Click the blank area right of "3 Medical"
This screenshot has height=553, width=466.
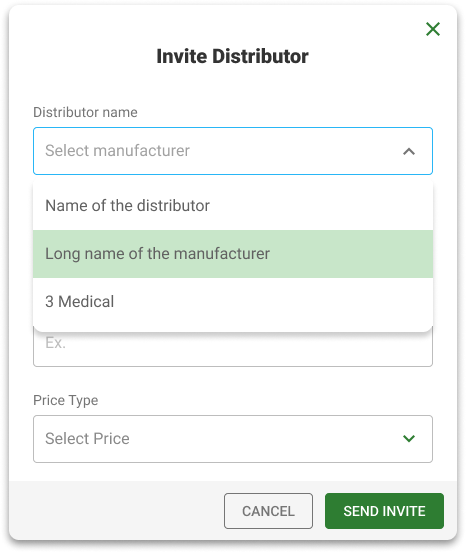273,302
